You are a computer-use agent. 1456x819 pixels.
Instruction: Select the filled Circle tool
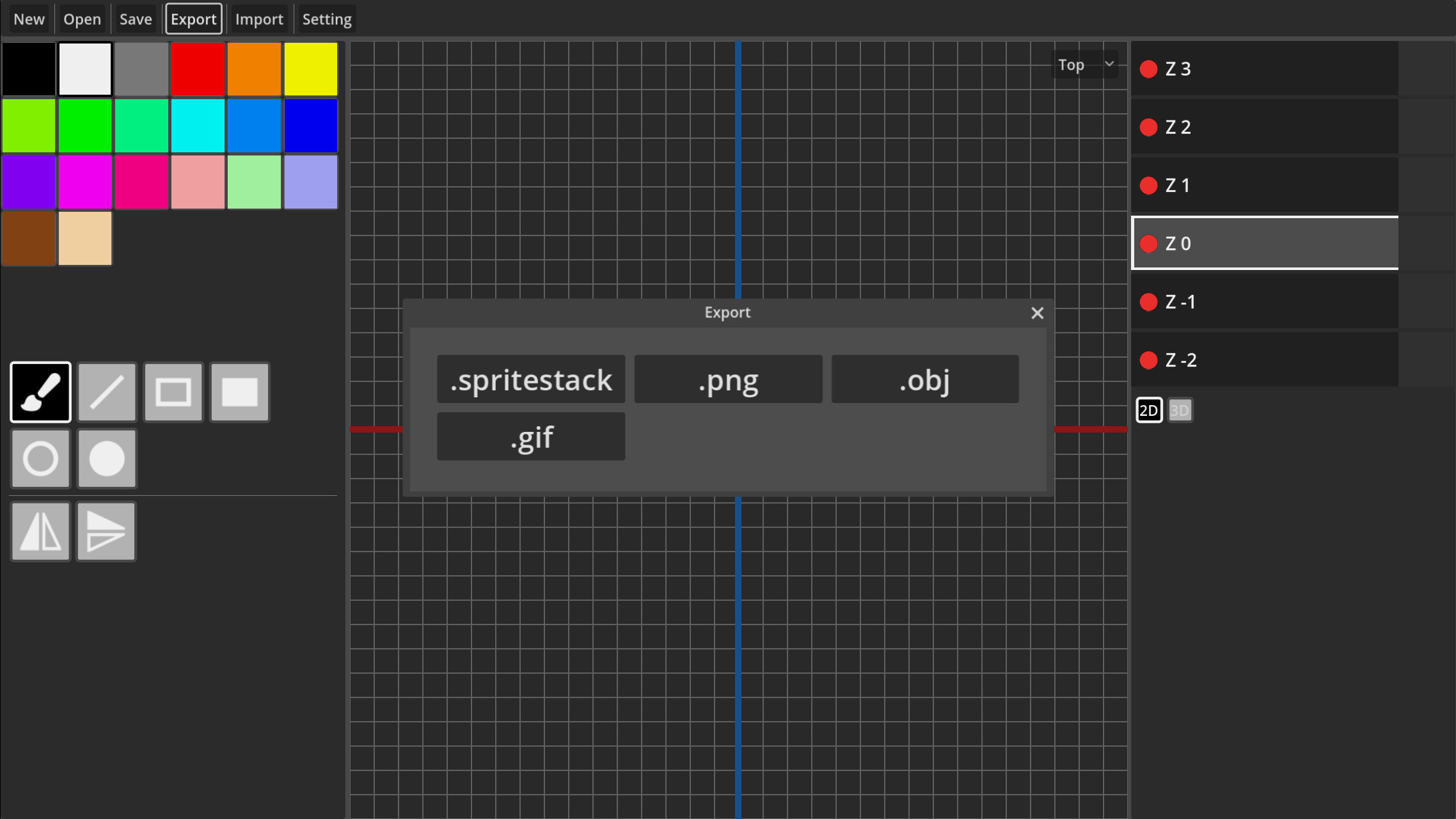[106, 459]
